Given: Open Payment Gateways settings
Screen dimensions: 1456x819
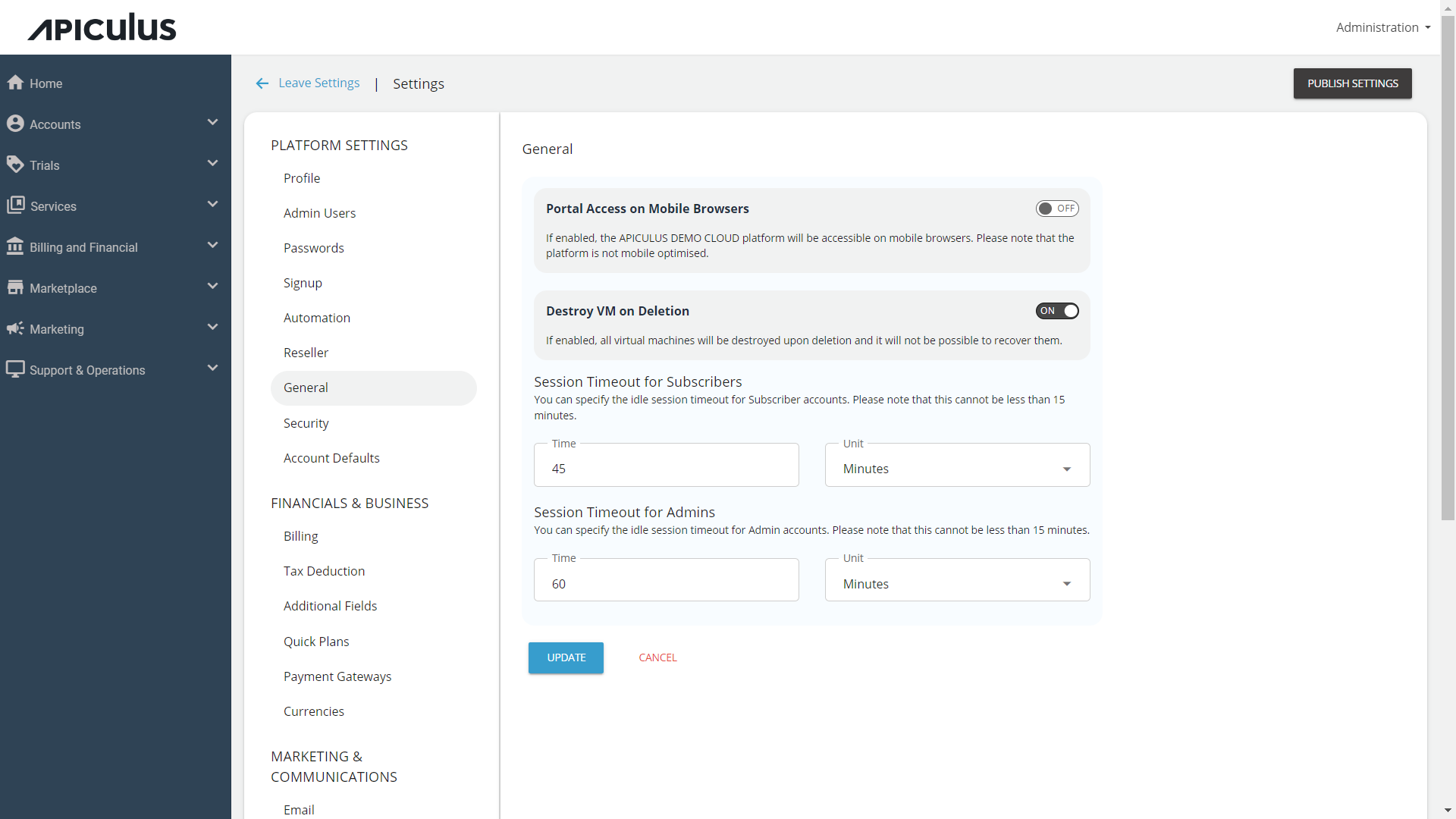Looking at the screenshot, I should click(337, 676).
